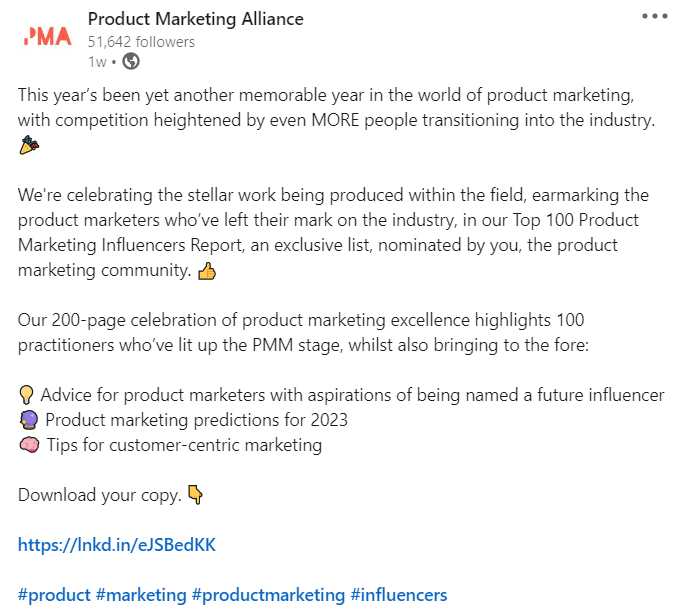The width and height of the screenshot is (676, 611).
Task: Click the brain emoji
Action: [29, 445]
